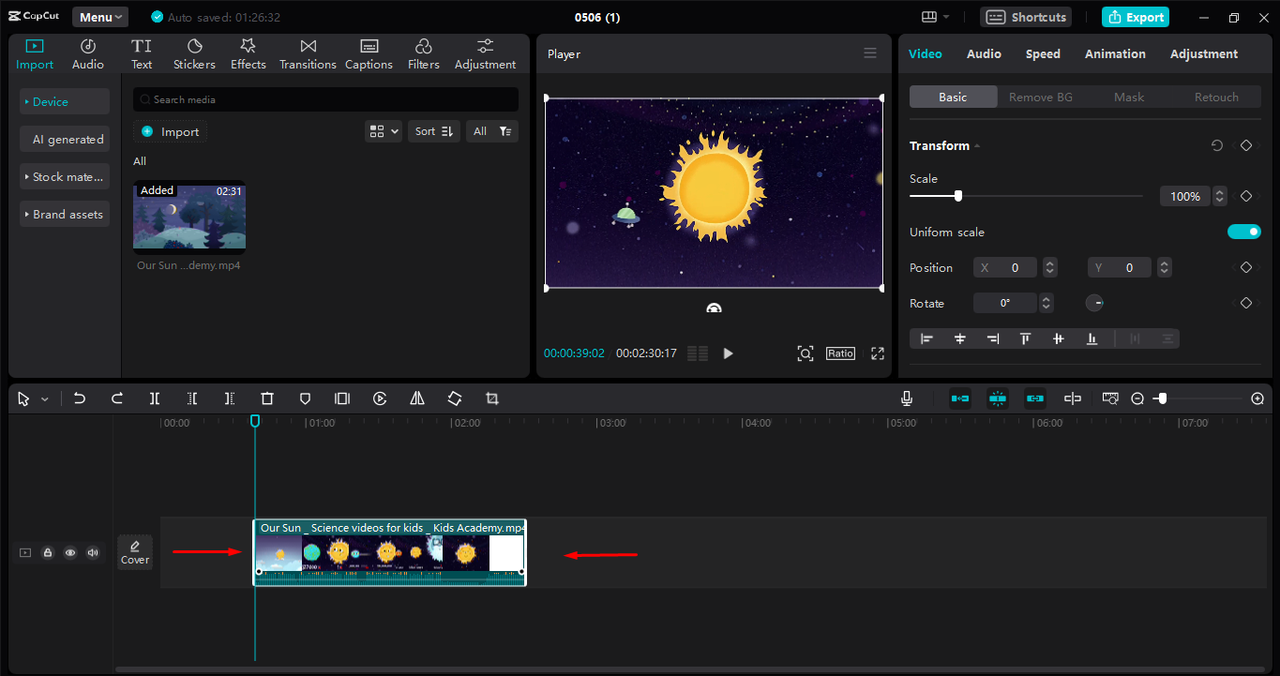Open the layout selector dropdown
Screen dimensions: 1280x676
(935, 17)
